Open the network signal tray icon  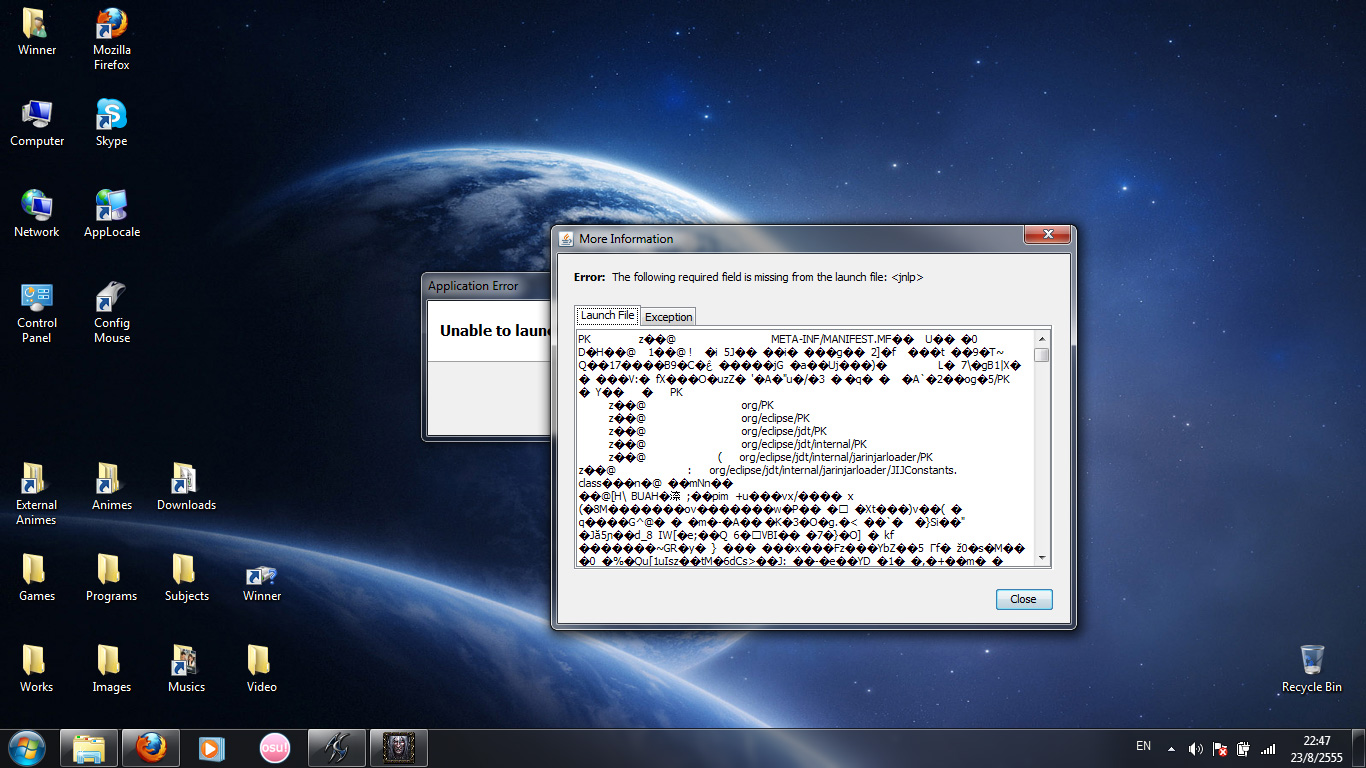click(1268, 749)
